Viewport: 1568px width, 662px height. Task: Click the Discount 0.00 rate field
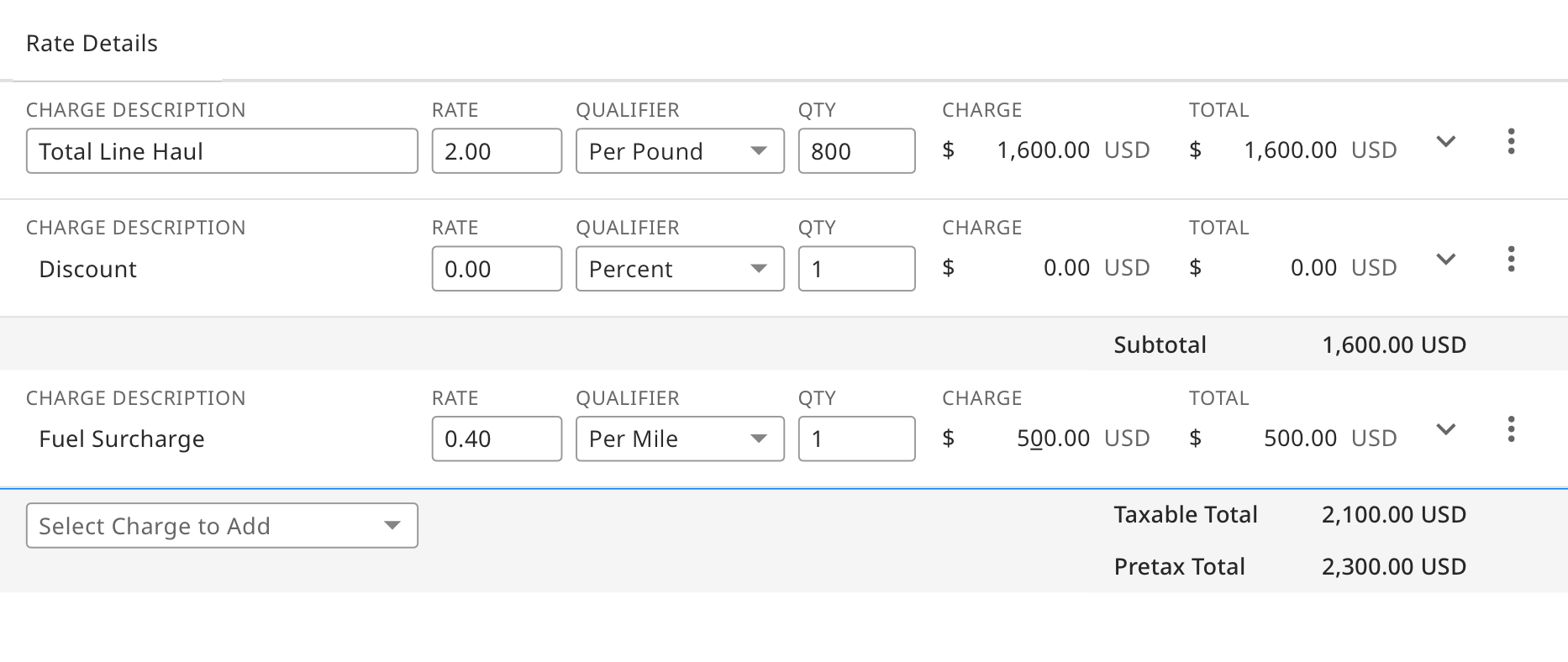(x=497, y=269)
